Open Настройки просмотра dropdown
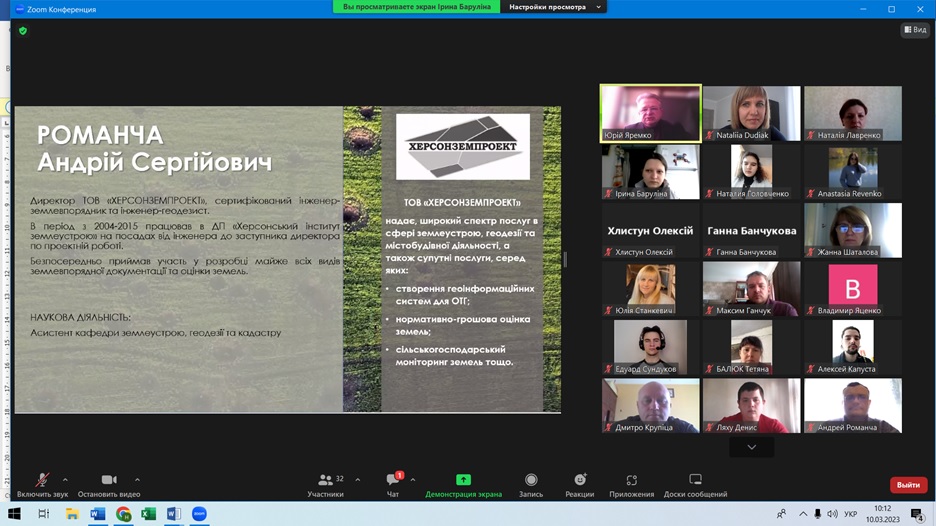The image size is (936, 526). coord(555,7)
